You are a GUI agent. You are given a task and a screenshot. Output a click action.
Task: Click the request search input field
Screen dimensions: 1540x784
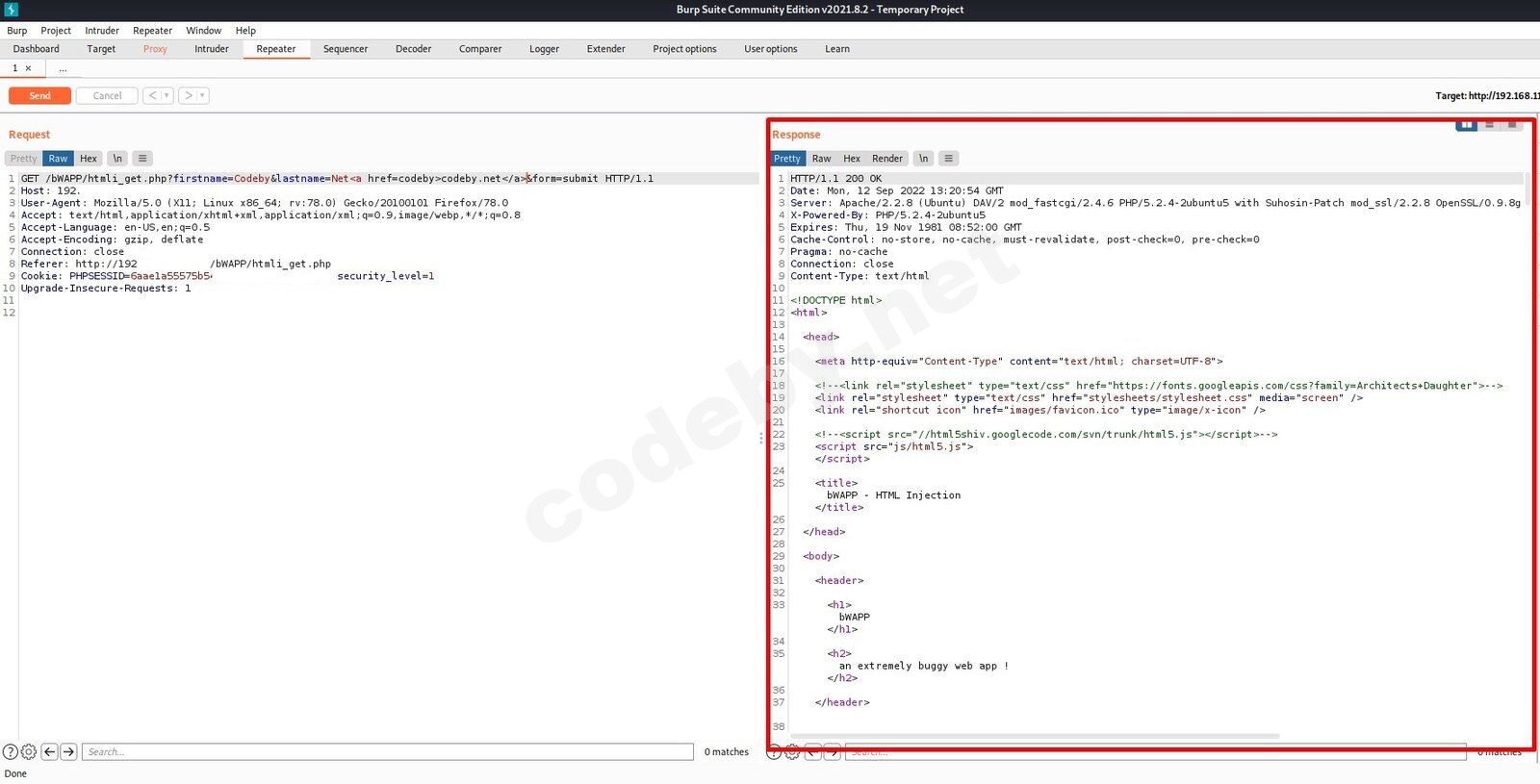tap(387, 752)
